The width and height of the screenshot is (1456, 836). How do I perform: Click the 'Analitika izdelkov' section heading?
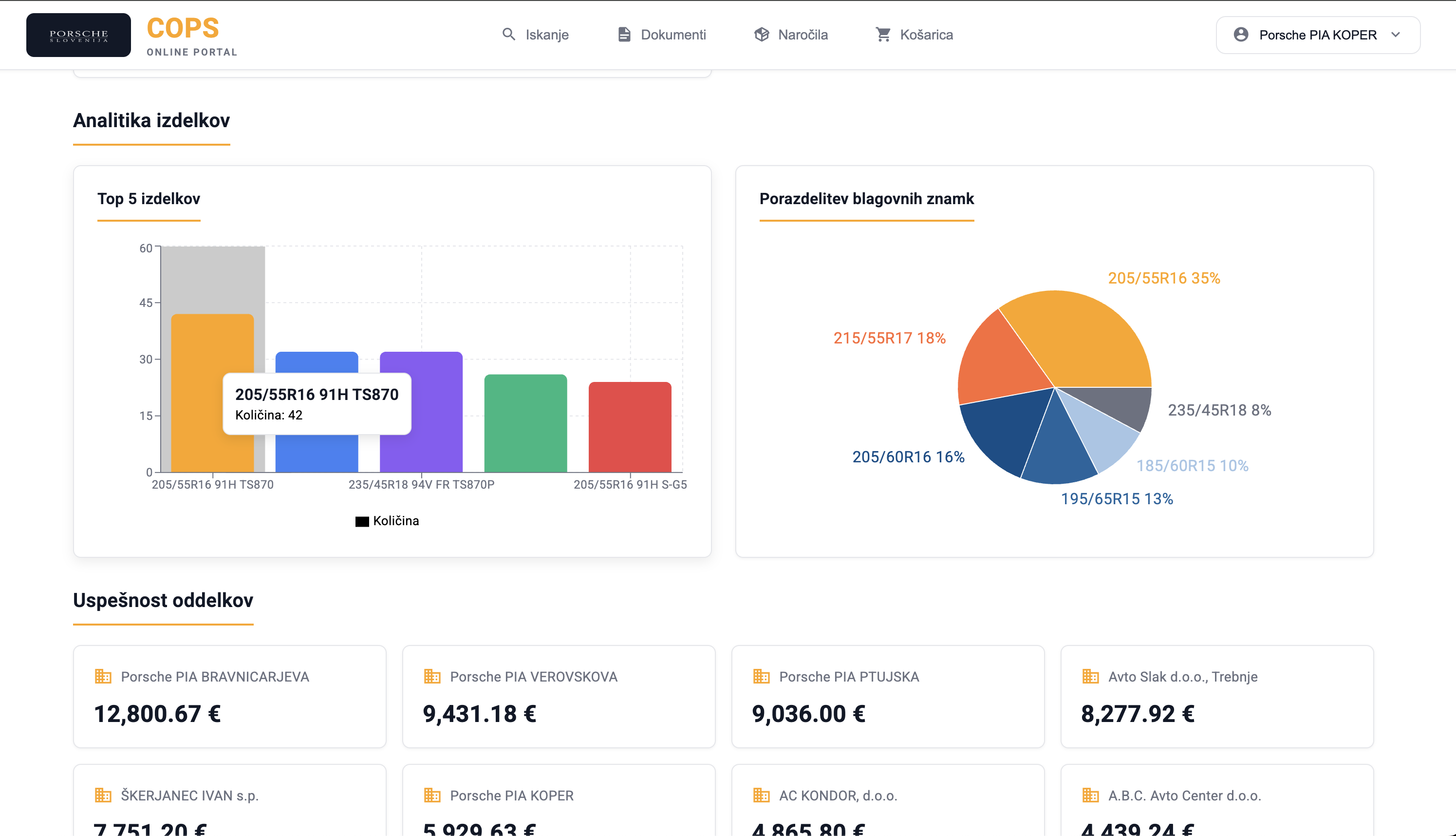pos(151,121)
